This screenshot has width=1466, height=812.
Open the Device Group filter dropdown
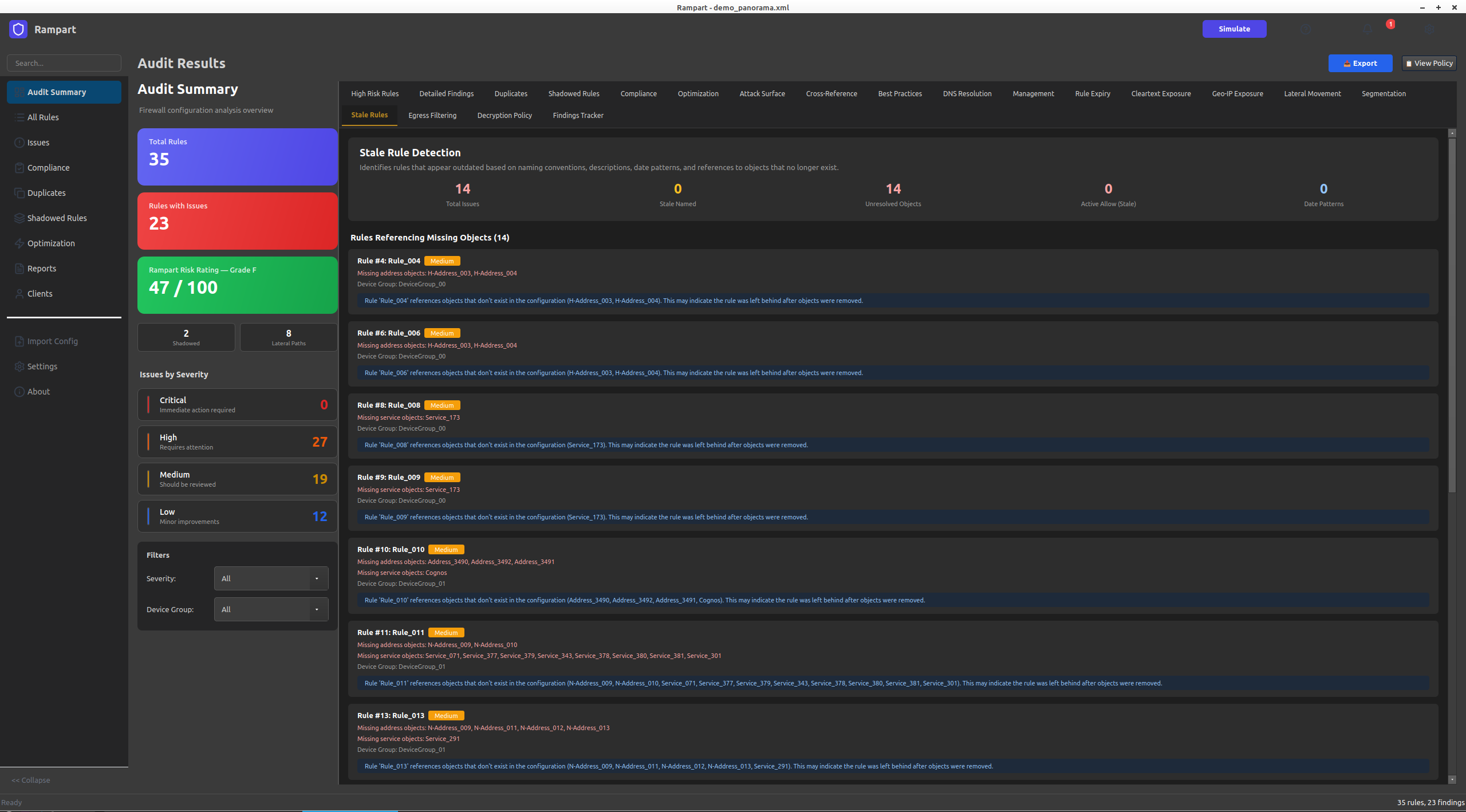point(271,609)
